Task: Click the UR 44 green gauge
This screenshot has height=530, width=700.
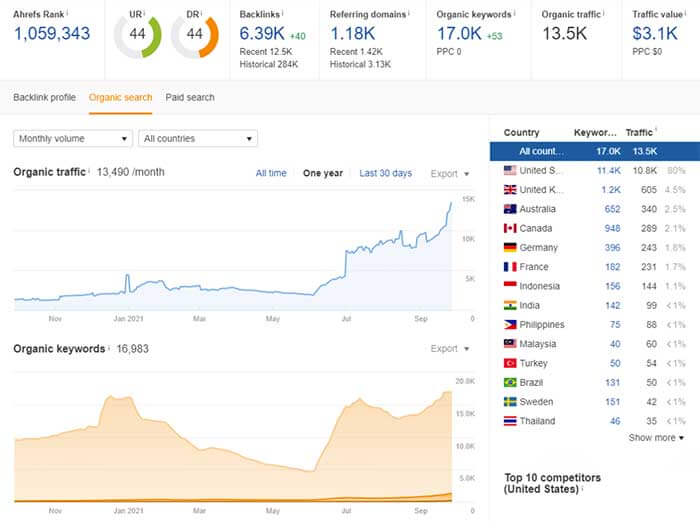Action: [x=138, y=37]
